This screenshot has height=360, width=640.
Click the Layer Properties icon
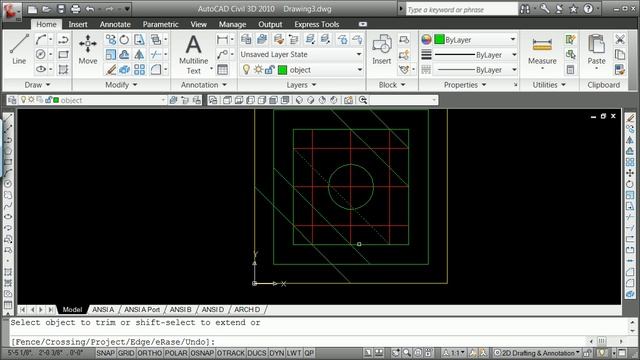click(246, 39)
